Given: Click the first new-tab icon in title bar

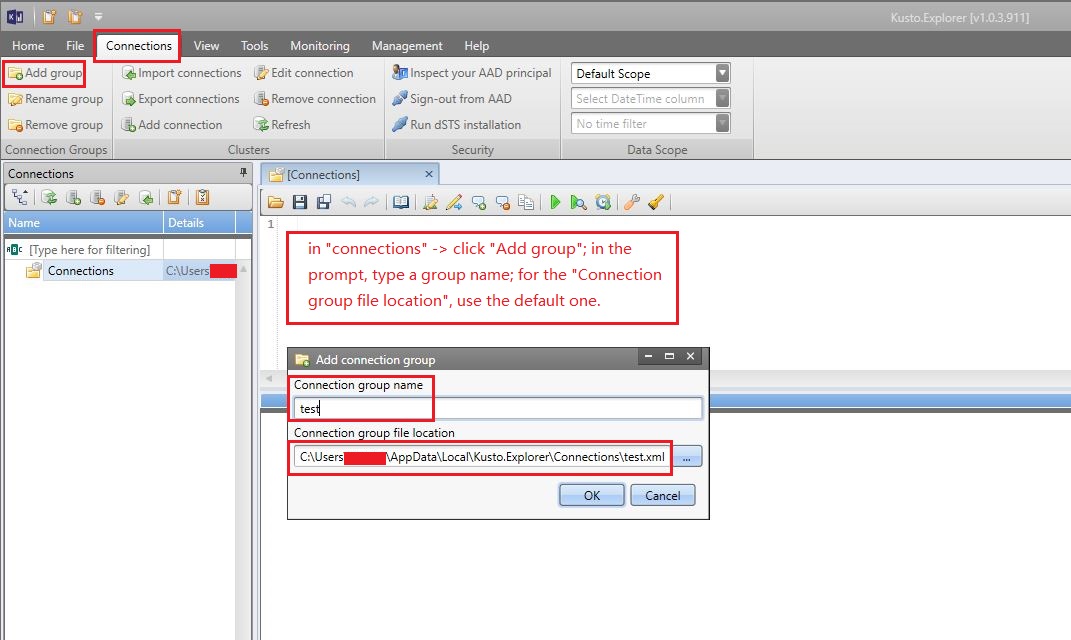Looking at the screenshot, I should (x=49, y=16).
